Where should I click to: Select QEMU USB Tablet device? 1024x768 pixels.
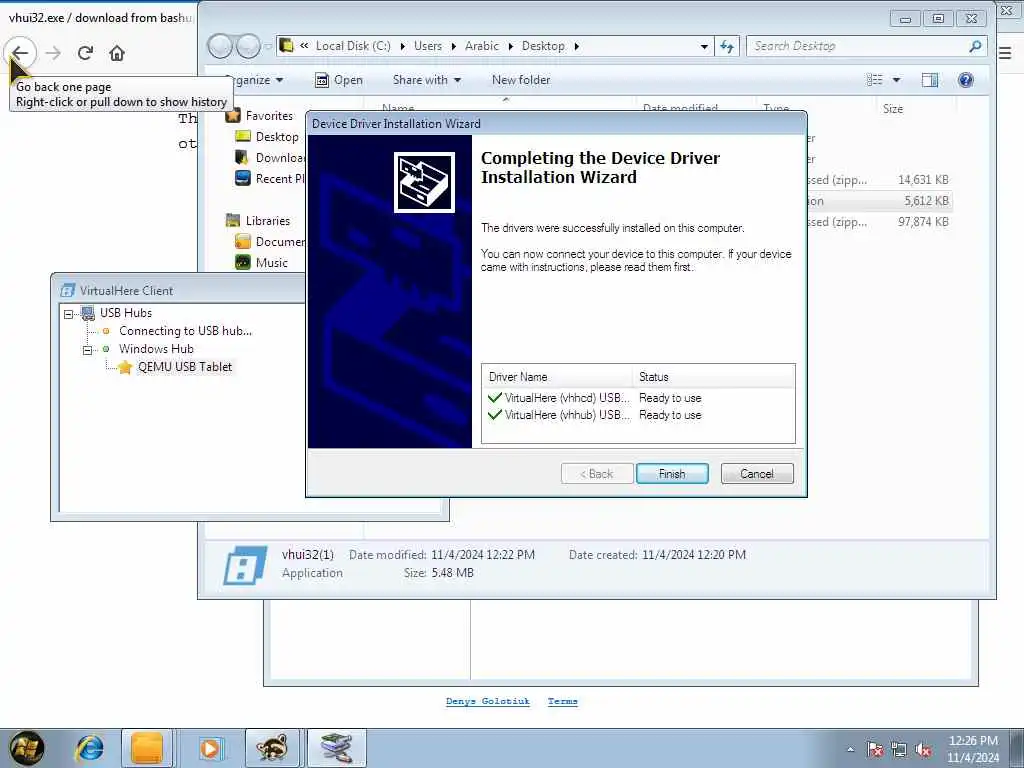coord(185,366)
